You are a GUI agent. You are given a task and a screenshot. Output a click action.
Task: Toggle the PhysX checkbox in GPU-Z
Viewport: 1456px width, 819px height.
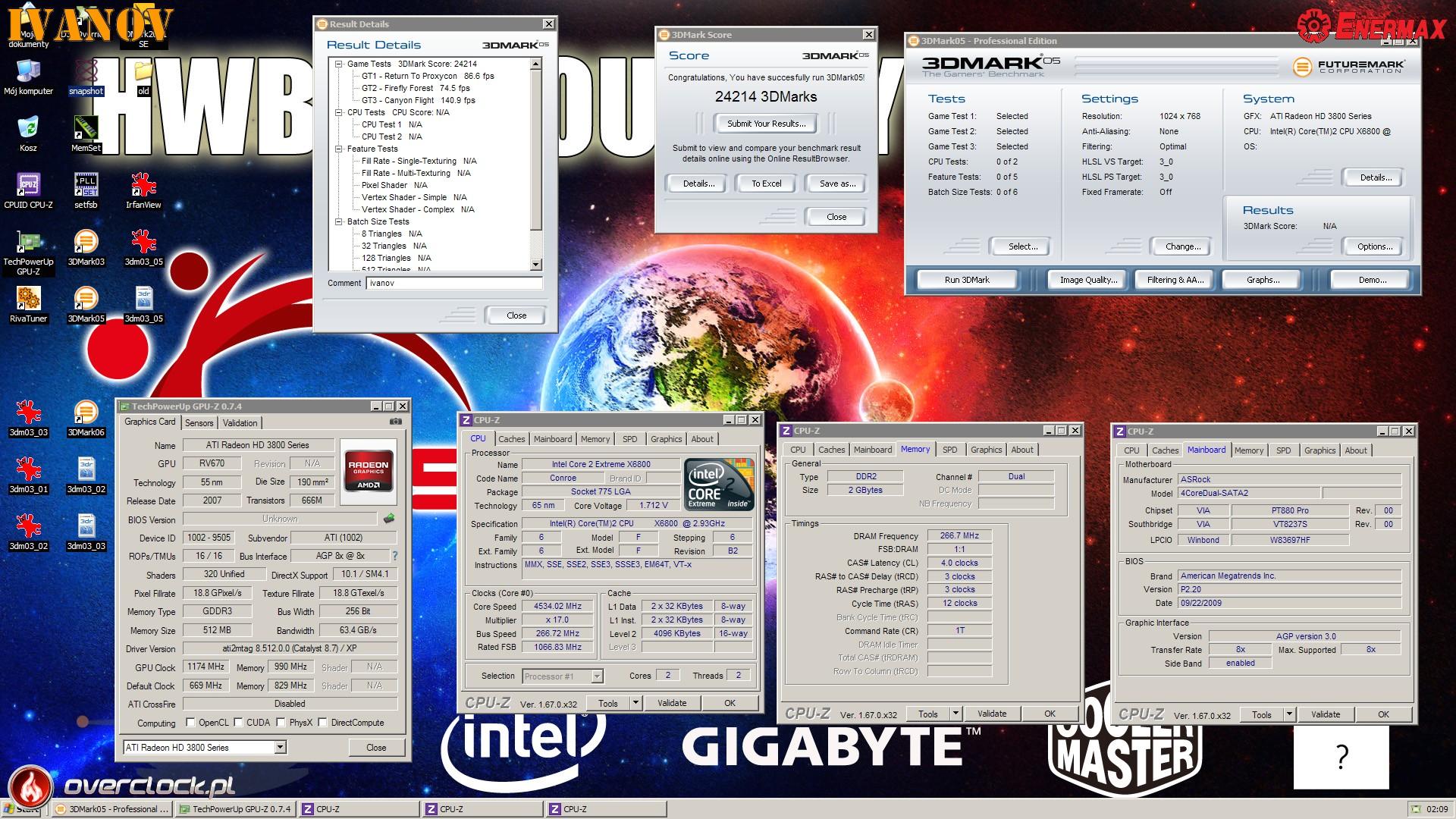(x=281, y=723)
